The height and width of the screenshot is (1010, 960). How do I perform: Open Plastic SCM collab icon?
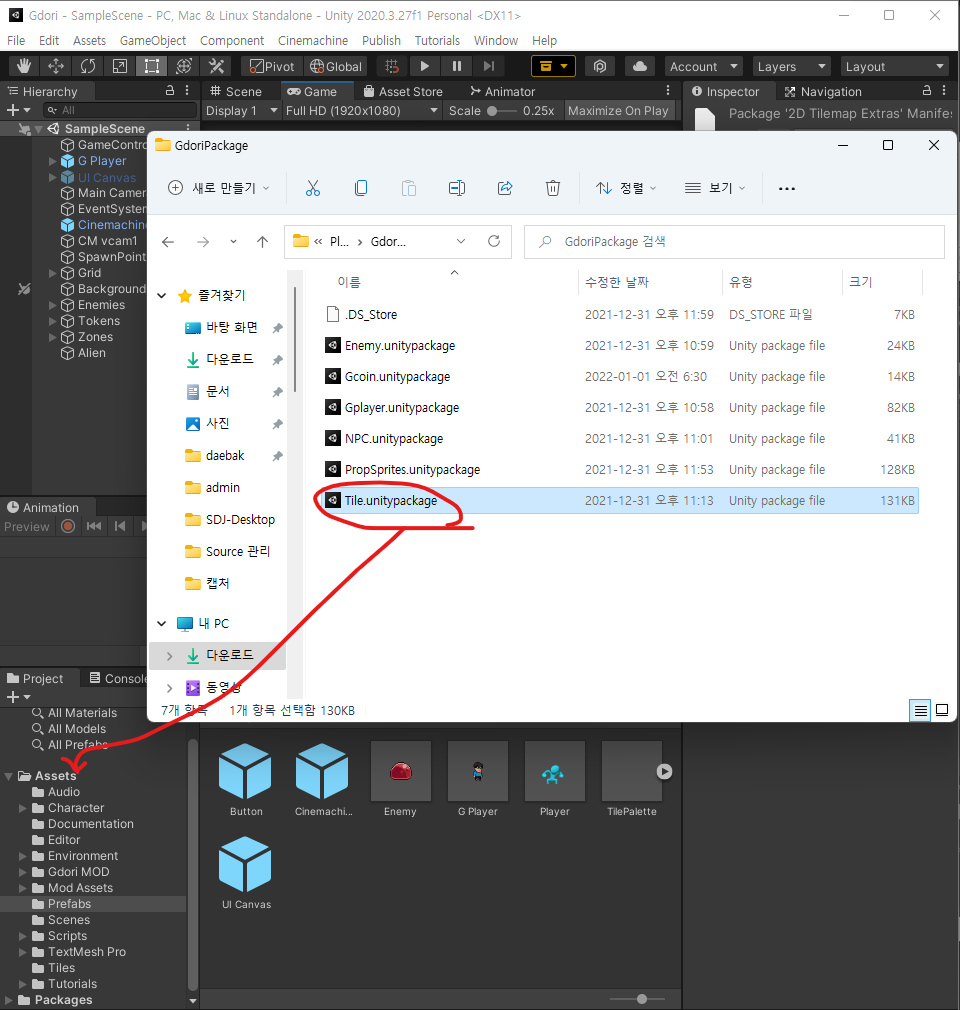pos(600,66)
